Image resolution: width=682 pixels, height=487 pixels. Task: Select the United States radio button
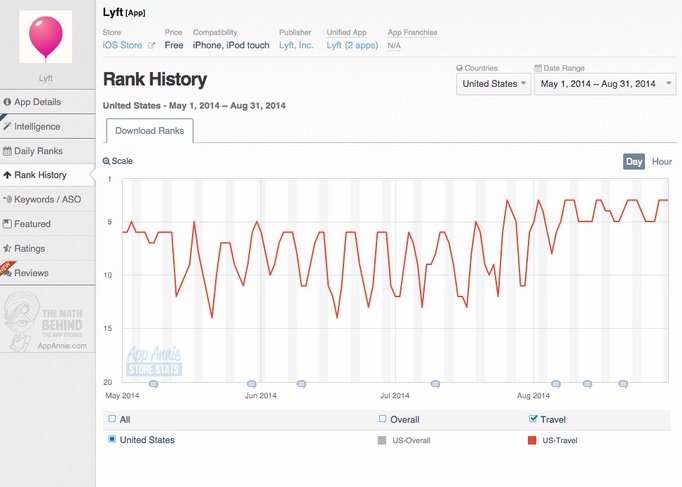click(x=112, y=439)
